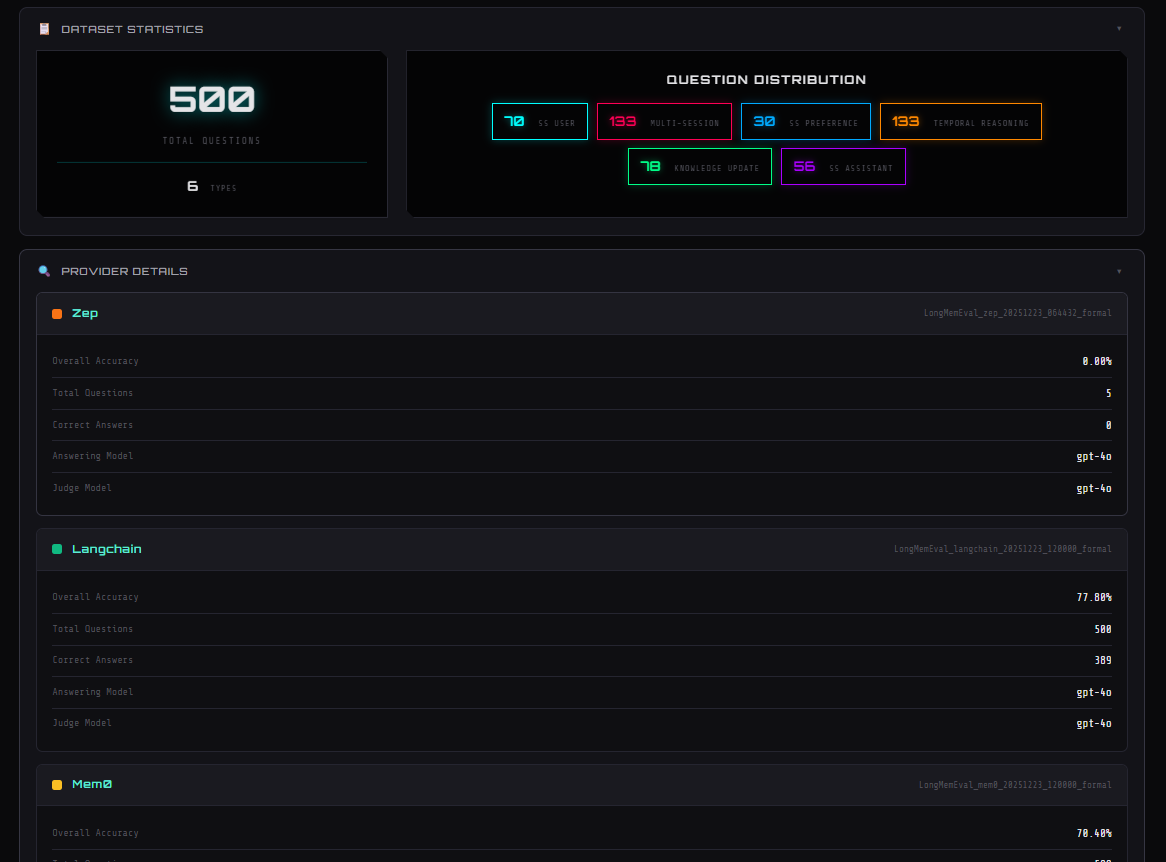
Task: Click the Zep provider name
Action: pyautogui.click(x=85, y=313)
